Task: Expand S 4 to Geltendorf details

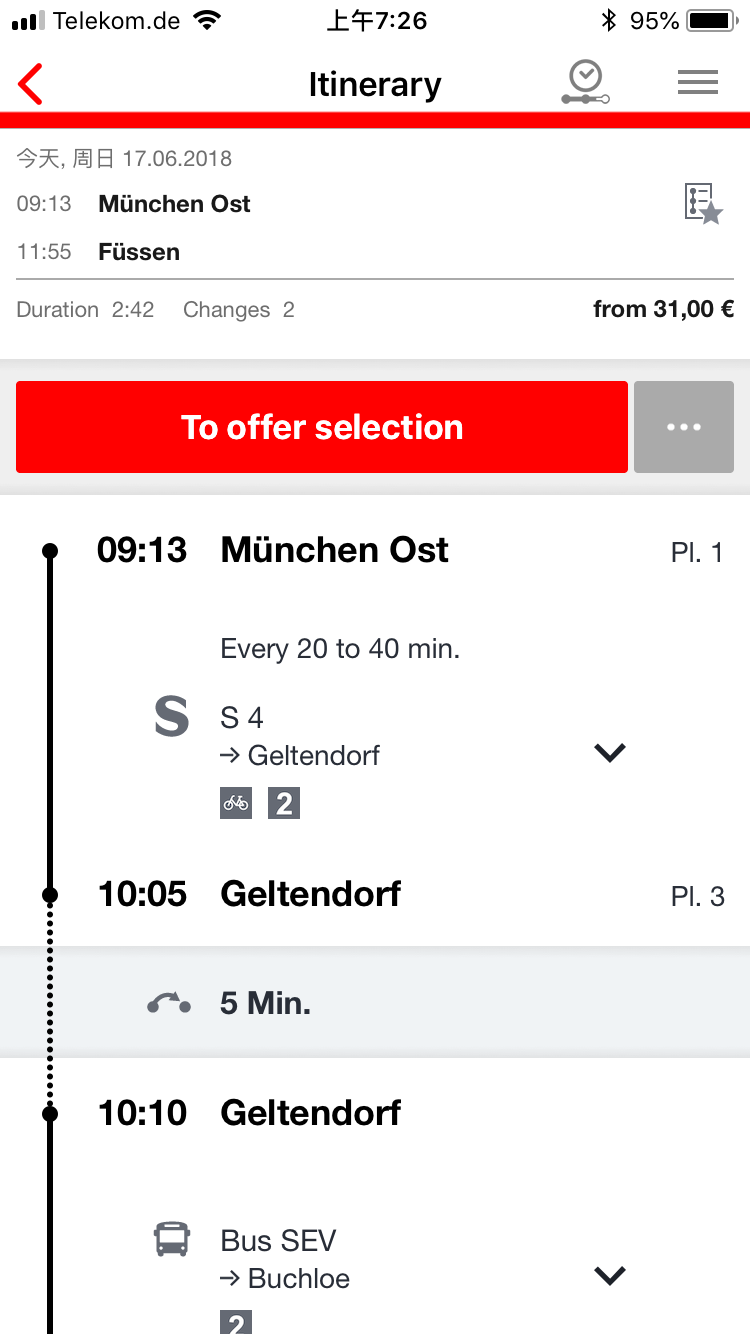Action: (x=609, y=752)
